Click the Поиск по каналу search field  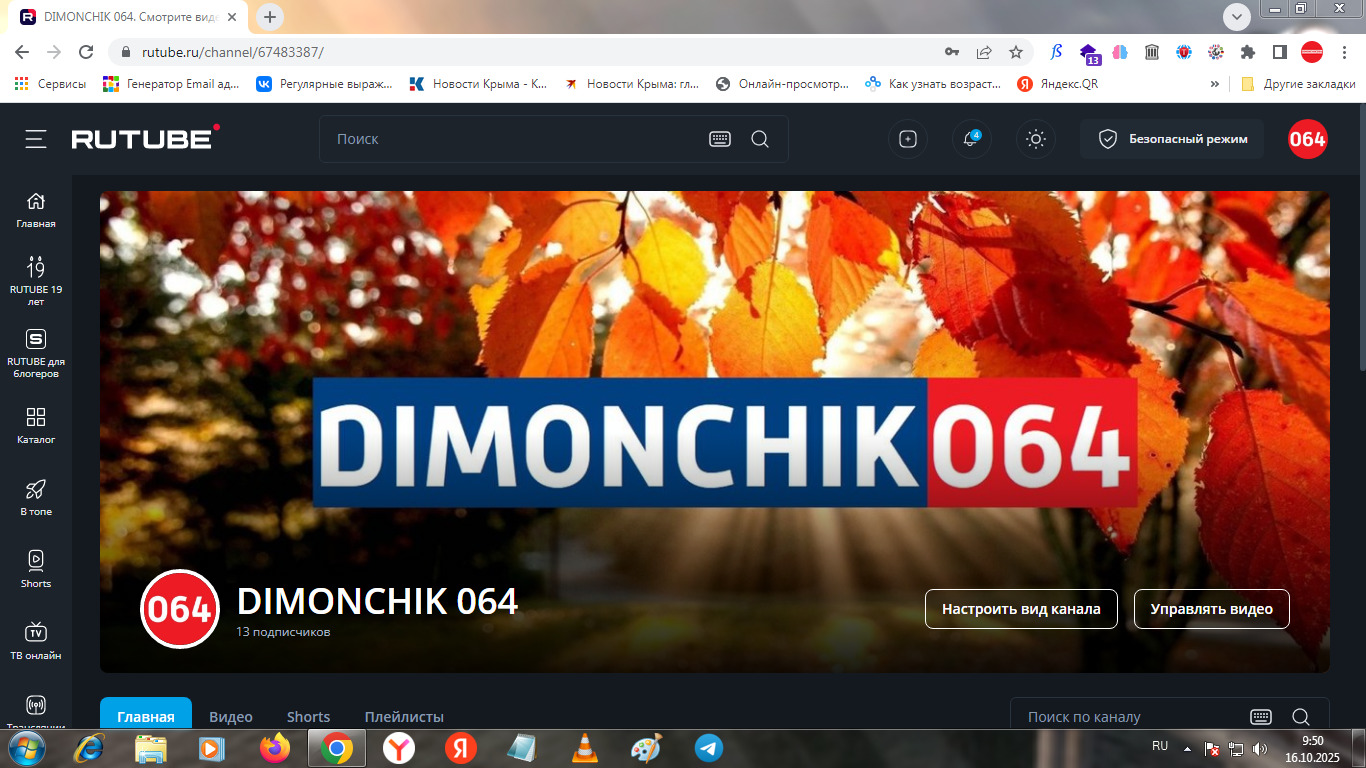click(x=1130, y=717)
